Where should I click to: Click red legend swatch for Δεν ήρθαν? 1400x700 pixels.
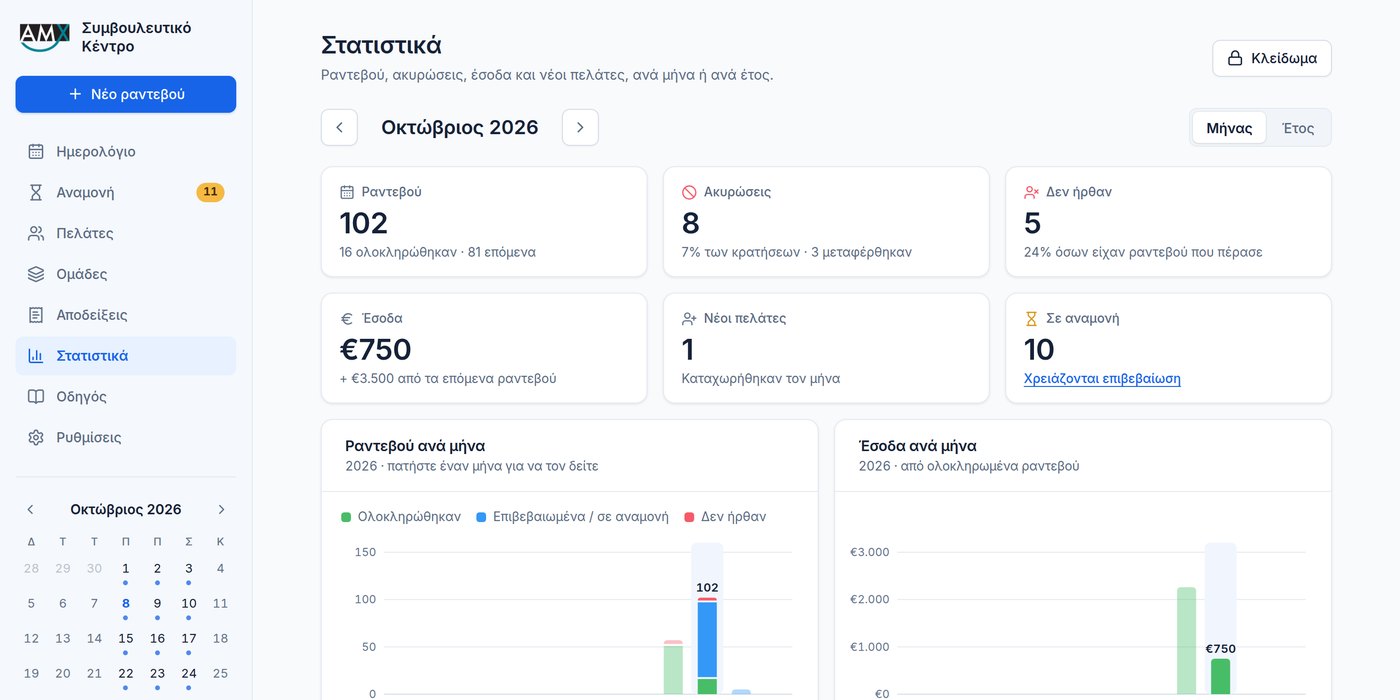tap(689, 517)
